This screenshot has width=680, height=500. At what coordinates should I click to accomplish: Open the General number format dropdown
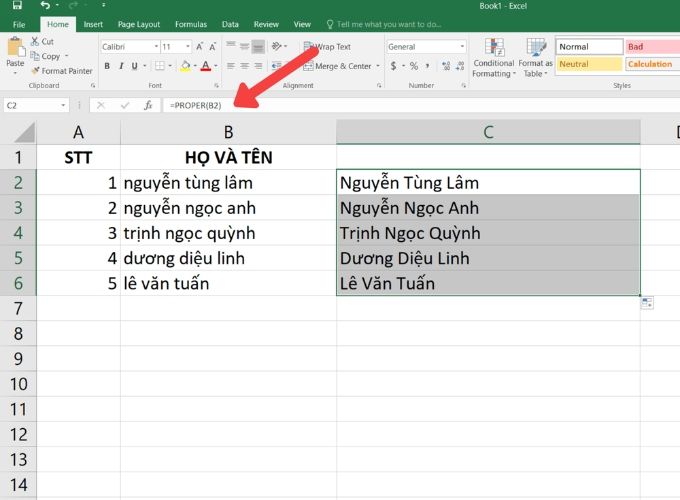pyautogui.click(x=461, y=47)
